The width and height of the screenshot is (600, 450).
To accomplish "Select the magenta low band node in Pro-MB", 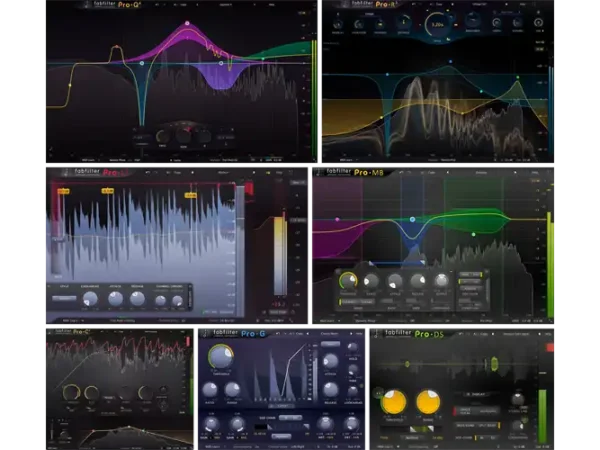I will (x=337, y=220).
